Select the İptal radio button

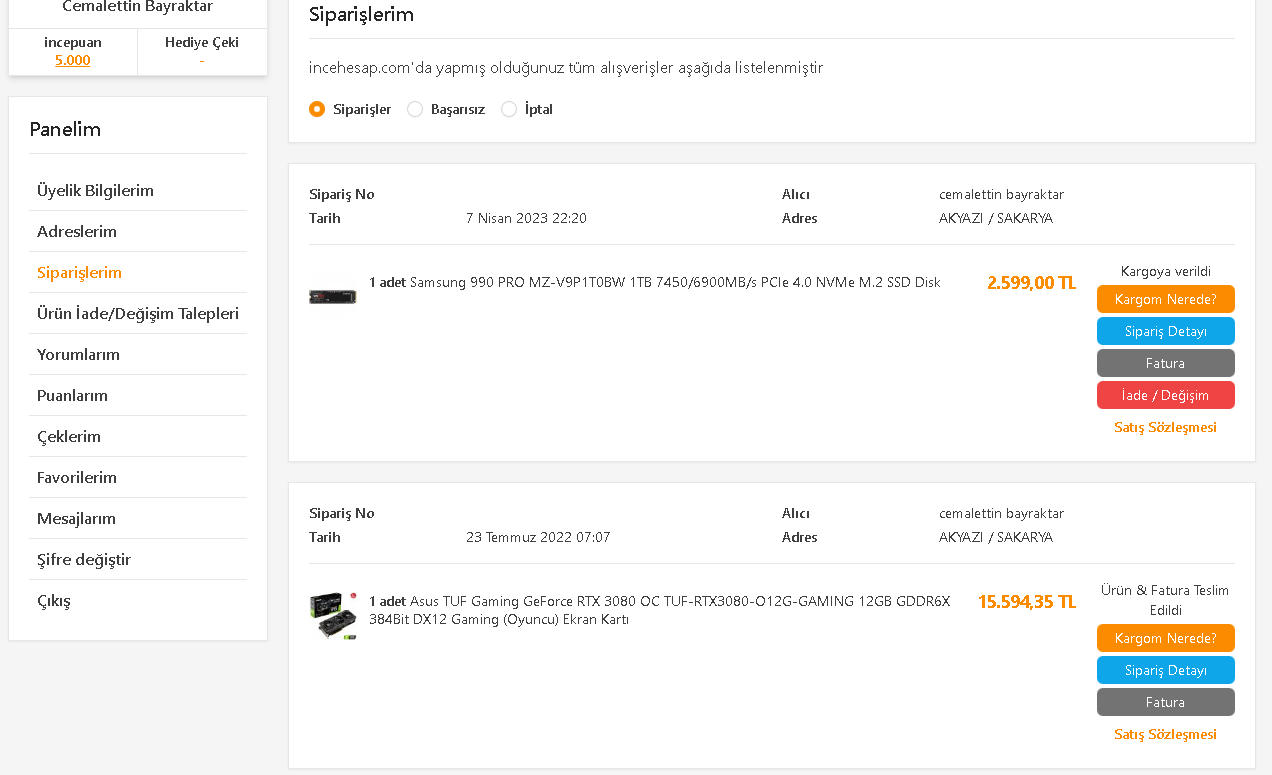509,109
